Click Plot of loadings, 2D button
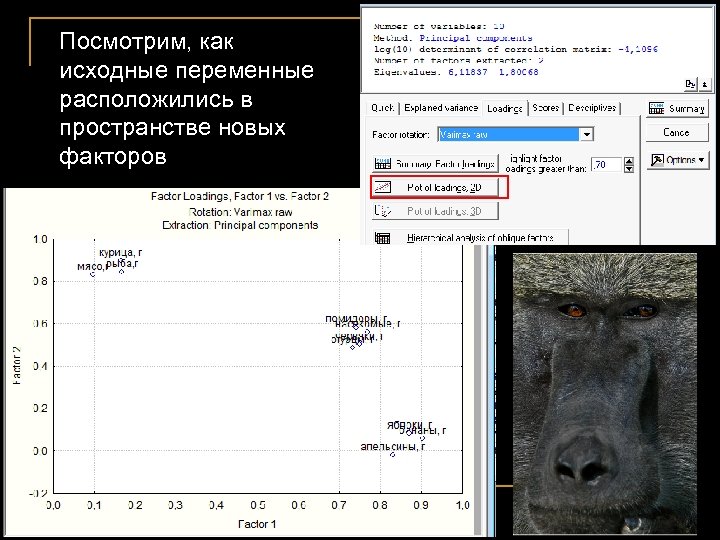This screenshot has height=540, width=720. [435, 187]
